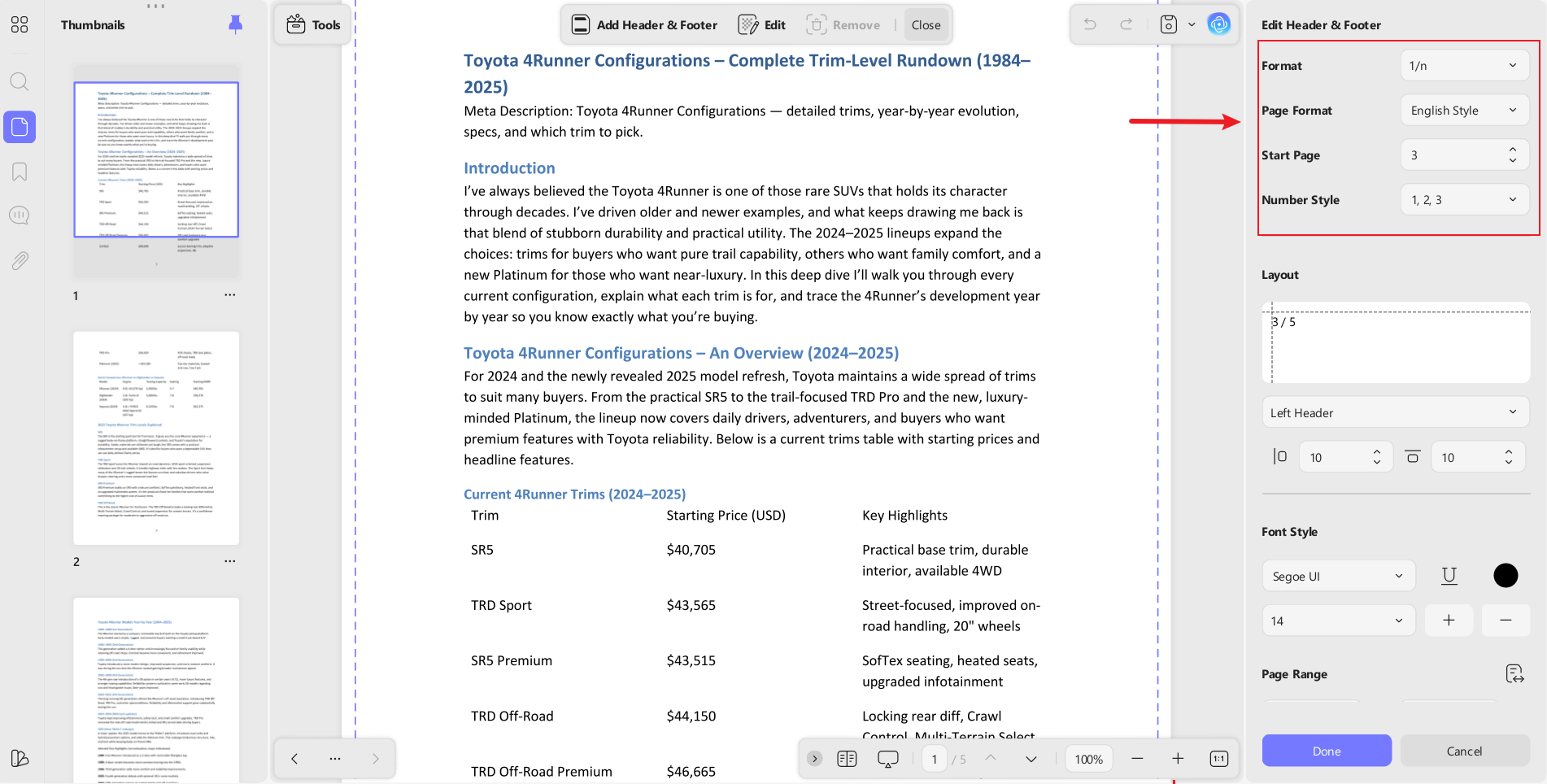
Task: Open the Page Range settings icon
Action: point(1514,673)
